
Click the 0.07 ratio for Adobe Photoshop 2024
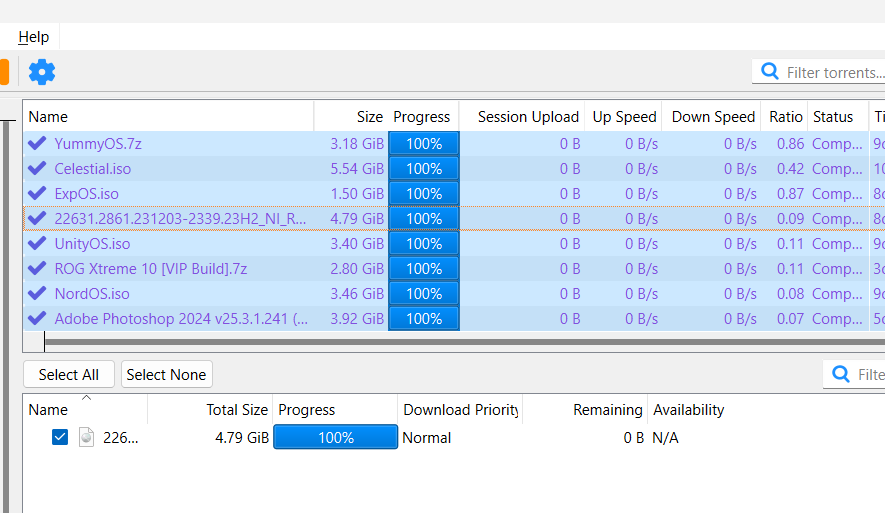point(790,318)
